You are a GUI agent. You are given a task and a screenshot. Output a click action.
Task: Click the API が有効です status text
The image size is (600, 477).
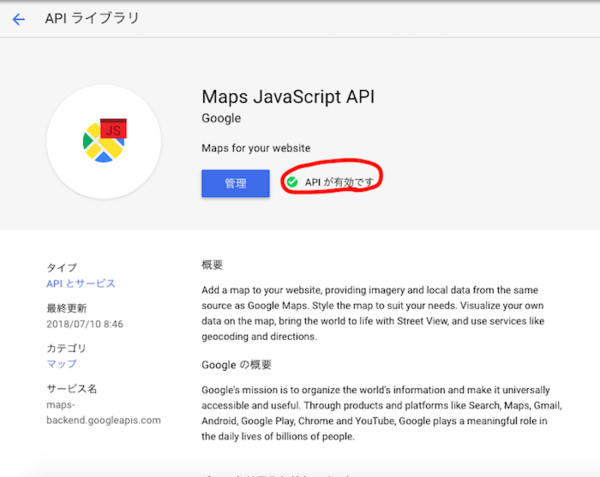tap(339, 182)
